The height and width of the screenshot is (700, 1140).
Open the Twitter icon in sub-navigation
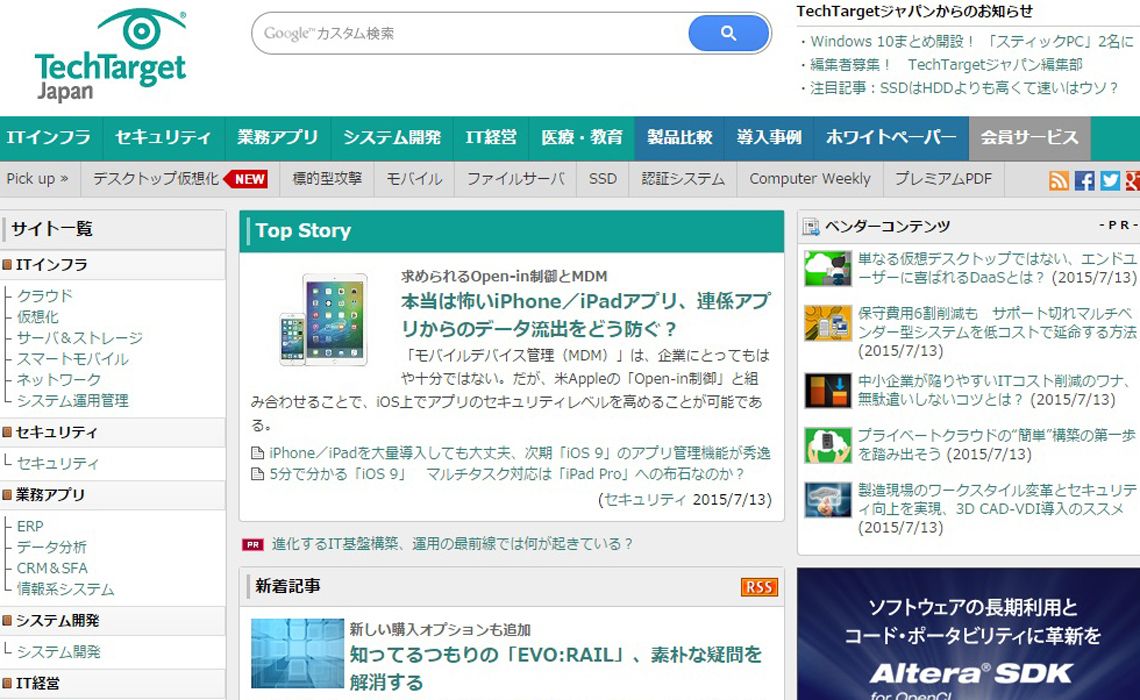point(1109,180)
